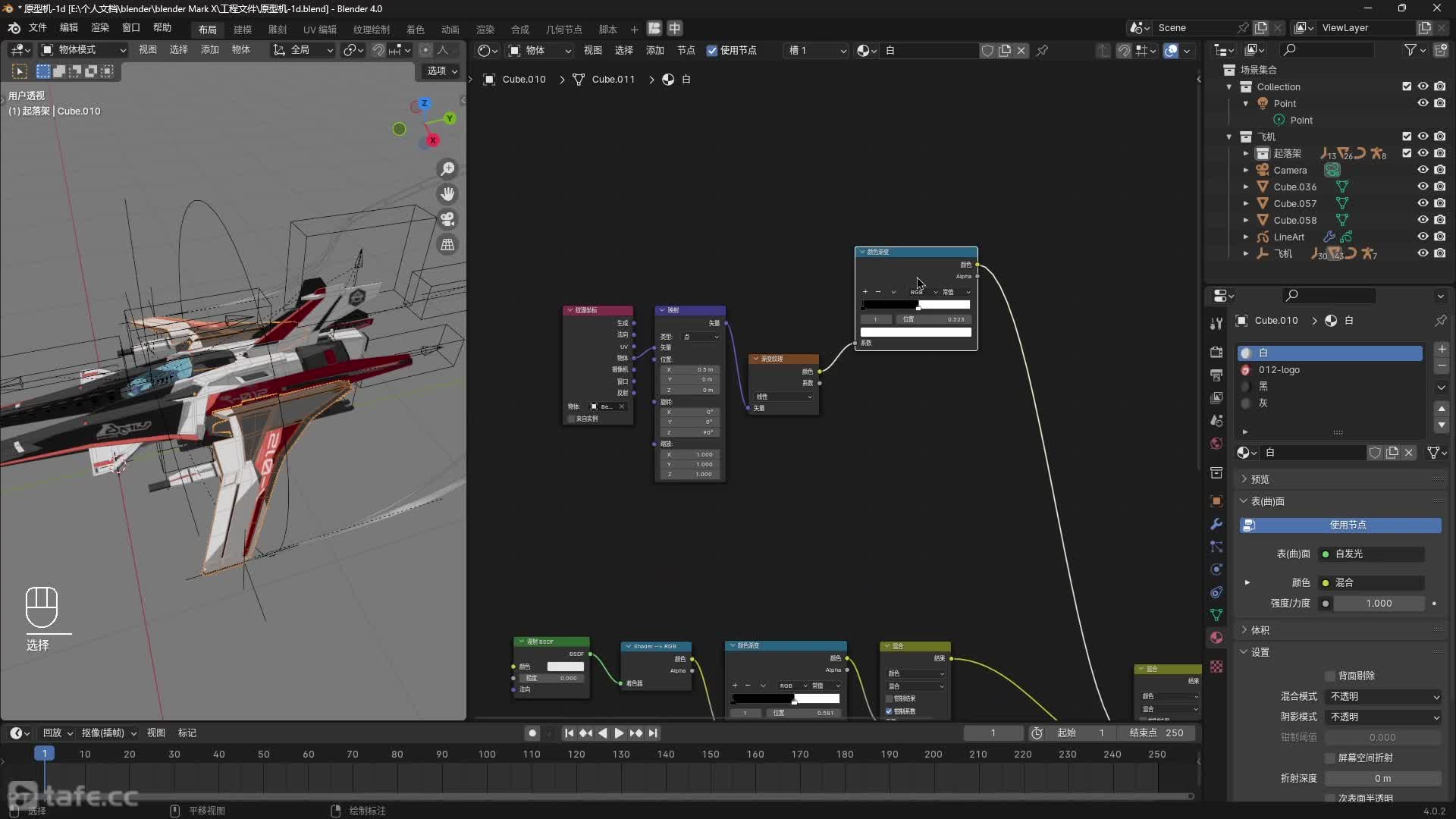Open the Scene properties tab

[x=1216, y=420]
